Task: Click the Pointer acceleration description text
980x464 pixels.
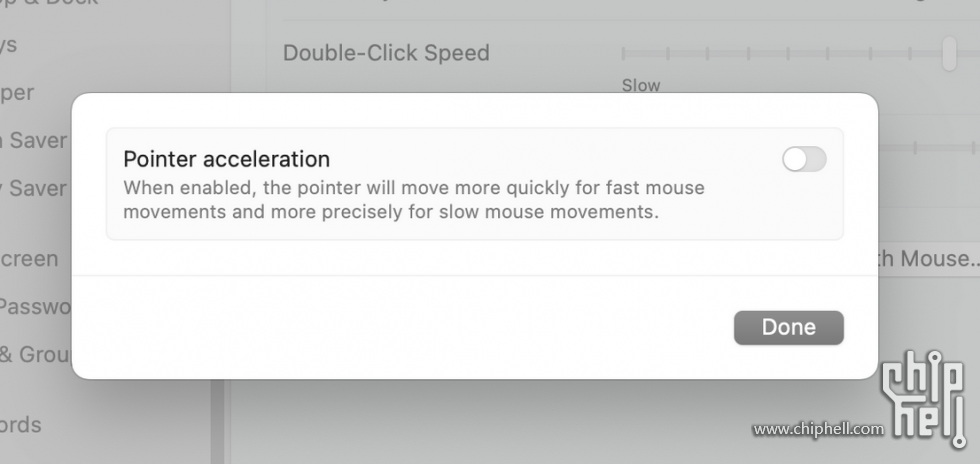Action: 414,199
